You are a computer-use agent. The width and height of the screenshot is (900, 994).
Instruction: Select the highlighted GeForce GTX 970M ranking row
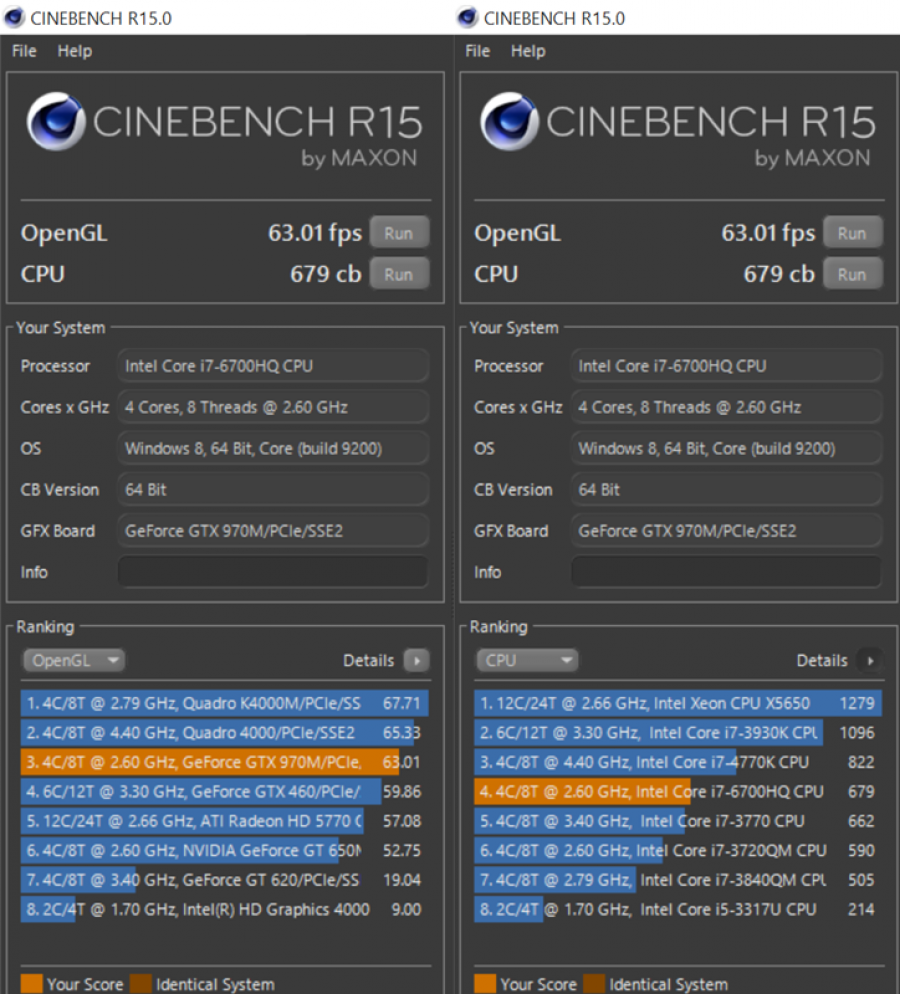224,762
